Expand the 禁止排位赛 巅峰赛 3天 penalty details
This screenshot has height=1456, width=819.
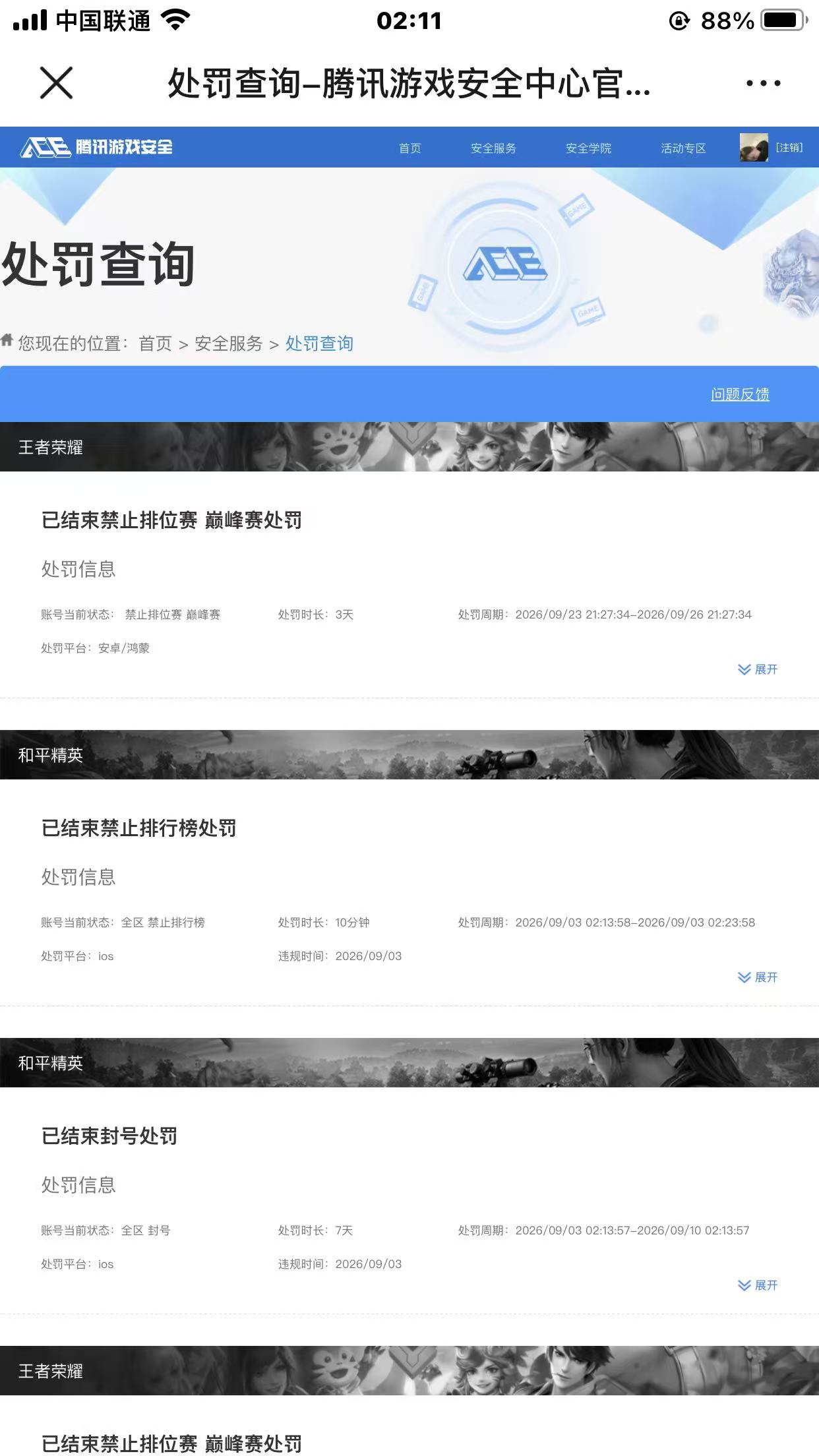(x=758, y=669)
